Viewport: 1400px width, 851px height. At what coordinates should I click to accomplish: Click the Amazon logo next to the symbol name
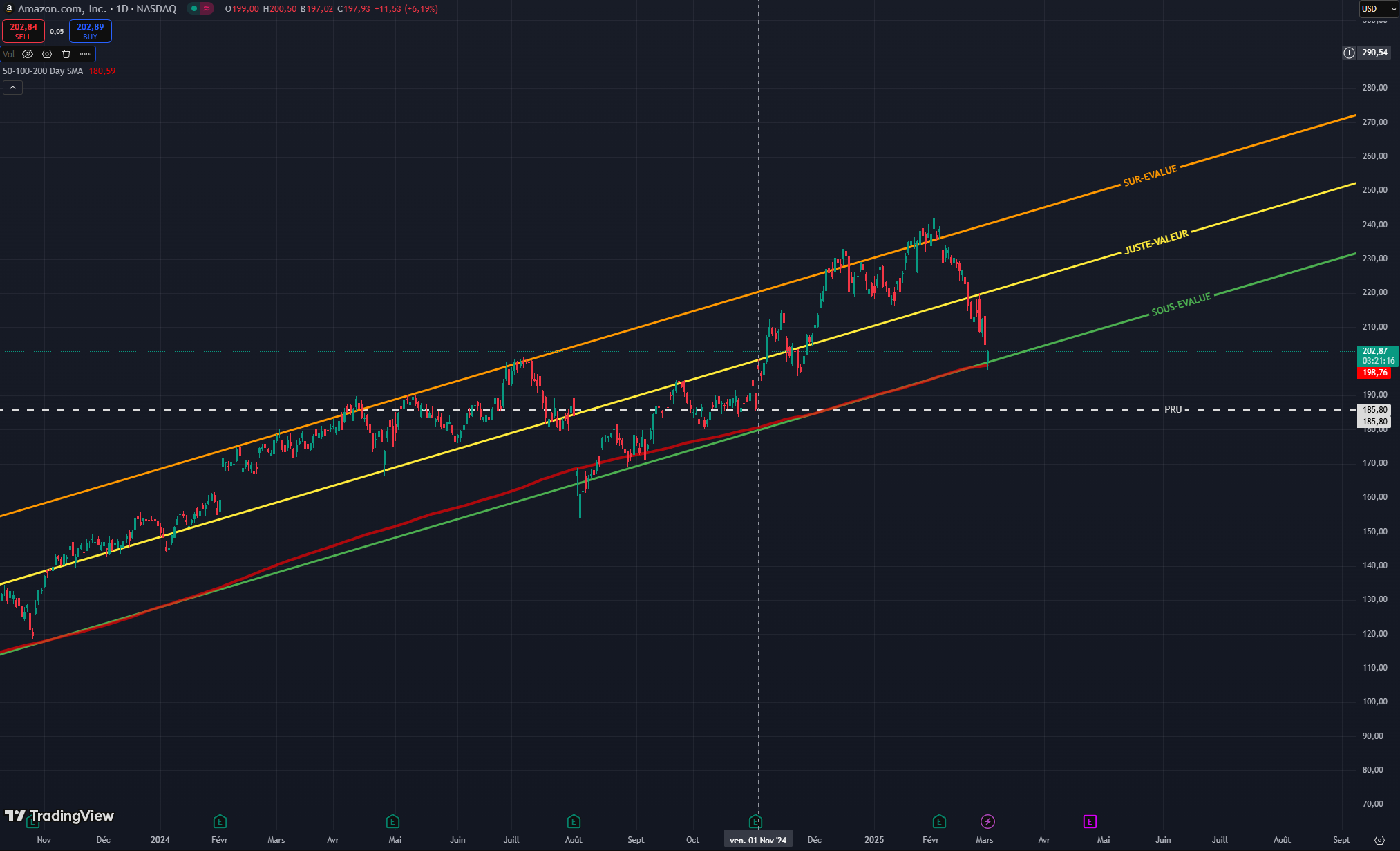pos(9,8)
